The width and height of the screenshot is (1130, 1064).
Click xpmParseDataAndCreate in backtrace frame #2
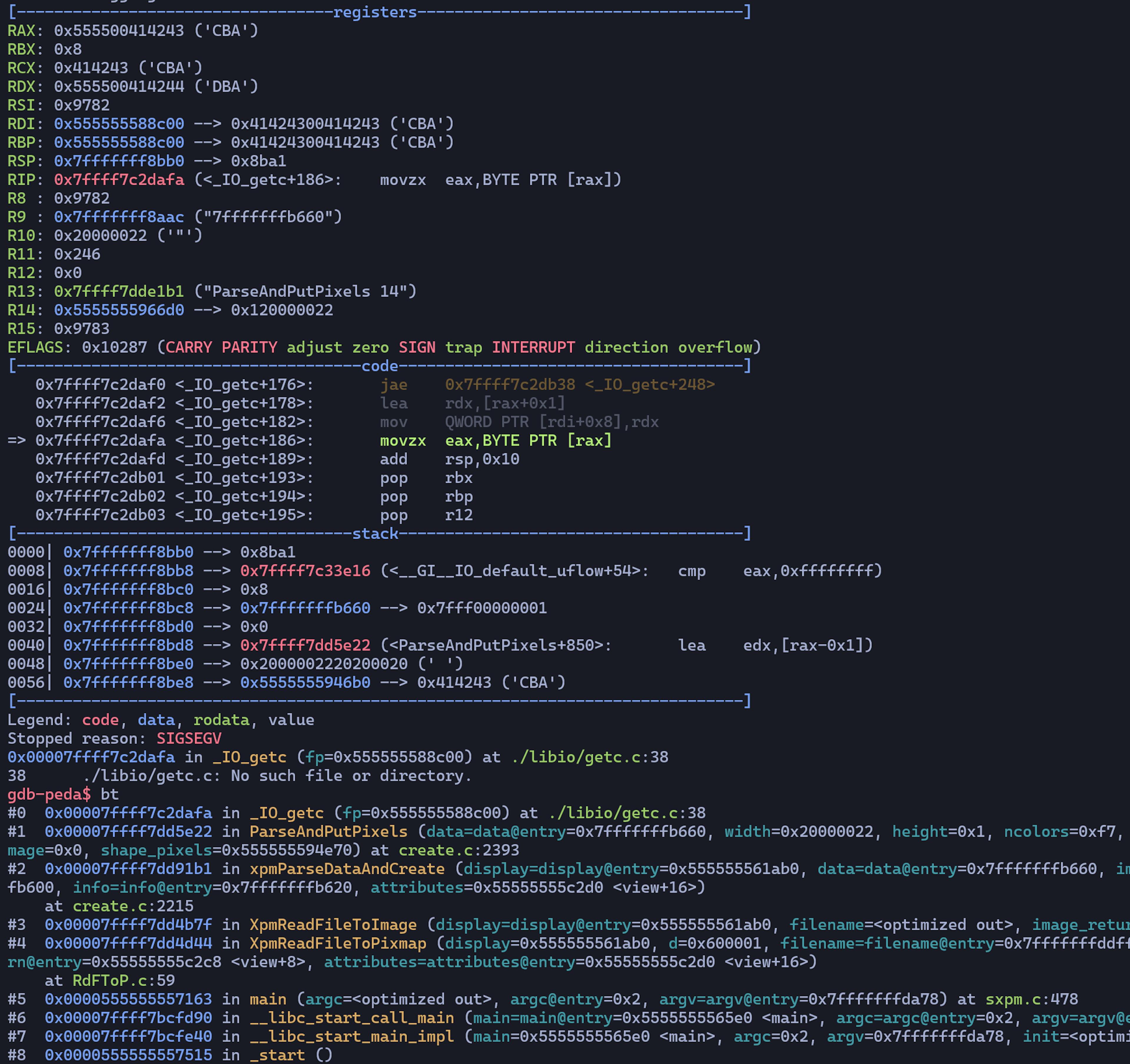[347, 869]
